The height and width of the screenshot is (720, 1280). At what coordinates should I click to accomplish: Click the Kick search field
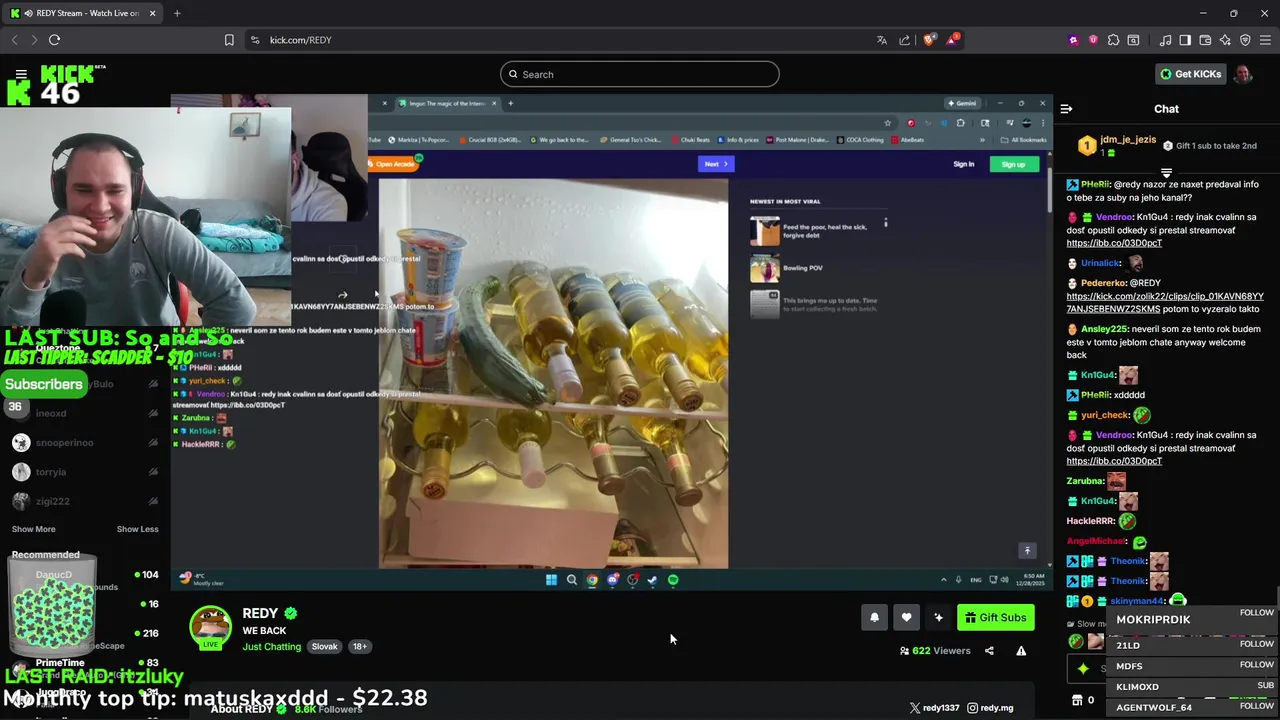coord(640,74)
